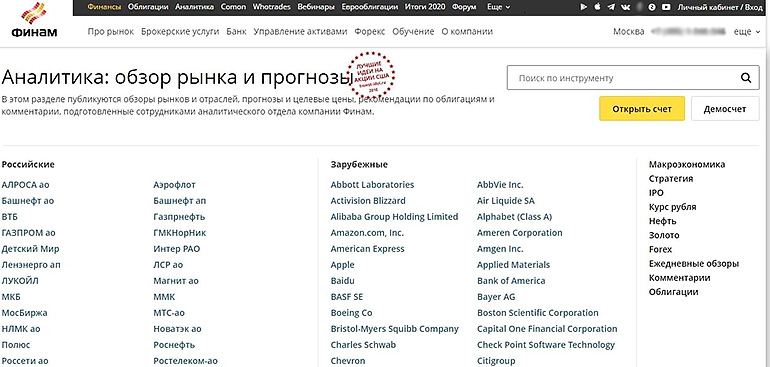Open the Форум menu item

coord(464,7)
